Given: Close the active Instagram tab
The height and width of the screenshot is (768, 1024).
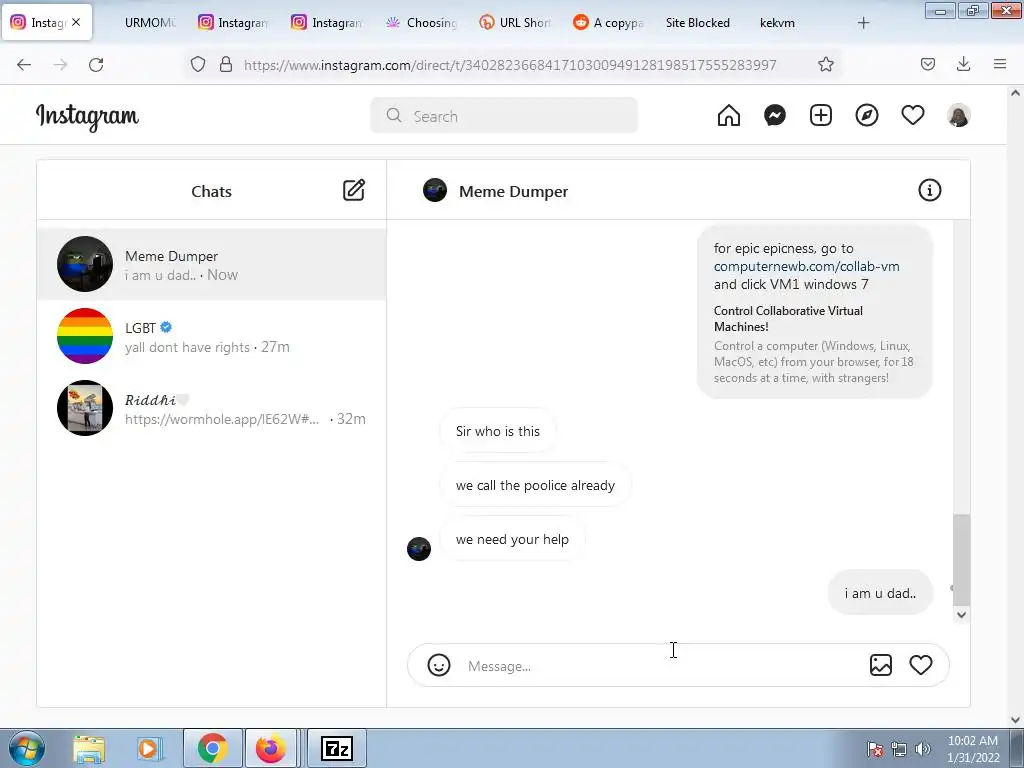Looking at the screenshot, I should 76,22.
